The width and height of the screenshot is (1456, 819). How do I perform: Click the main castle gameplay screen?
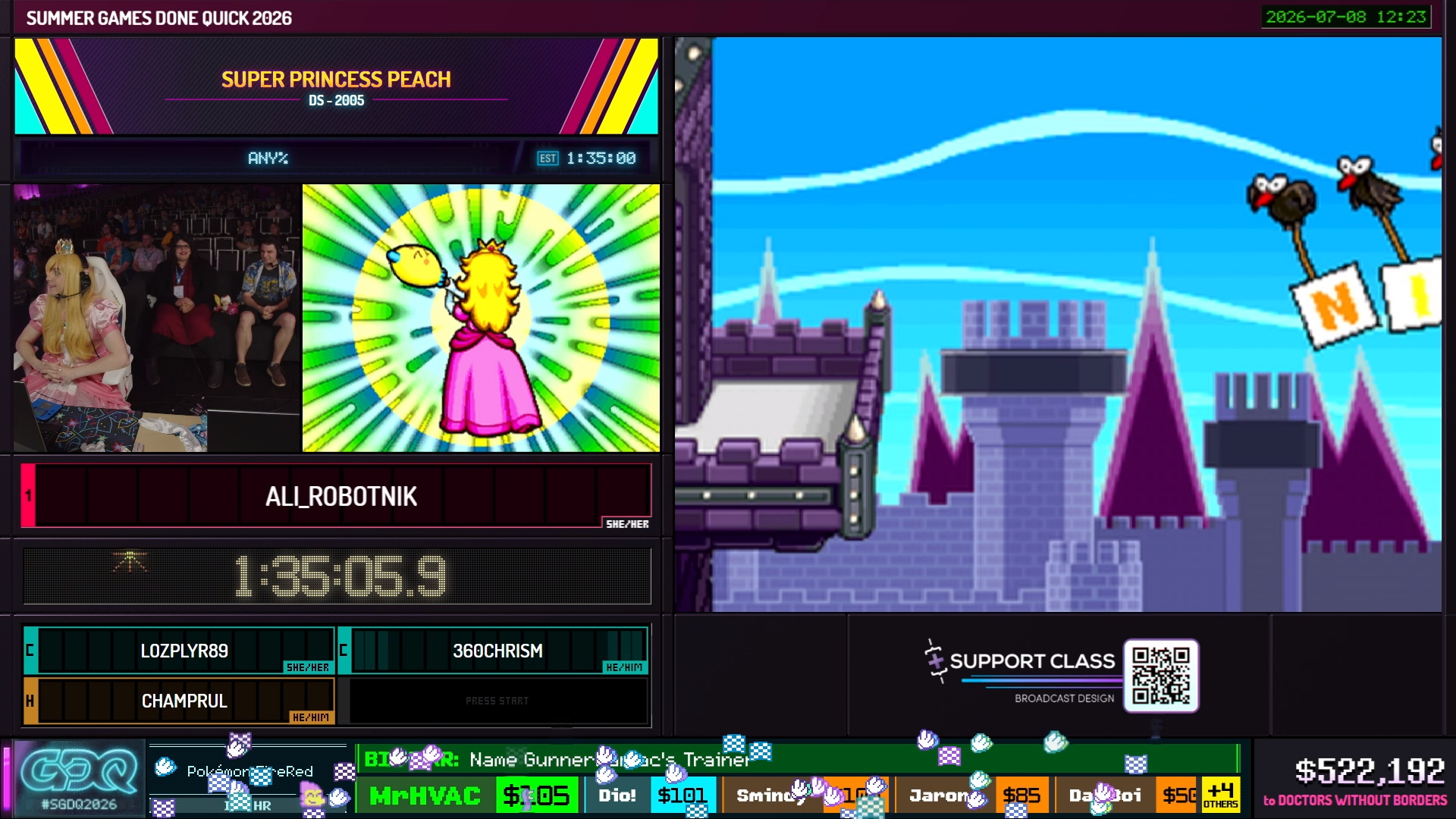(1059, 325)
